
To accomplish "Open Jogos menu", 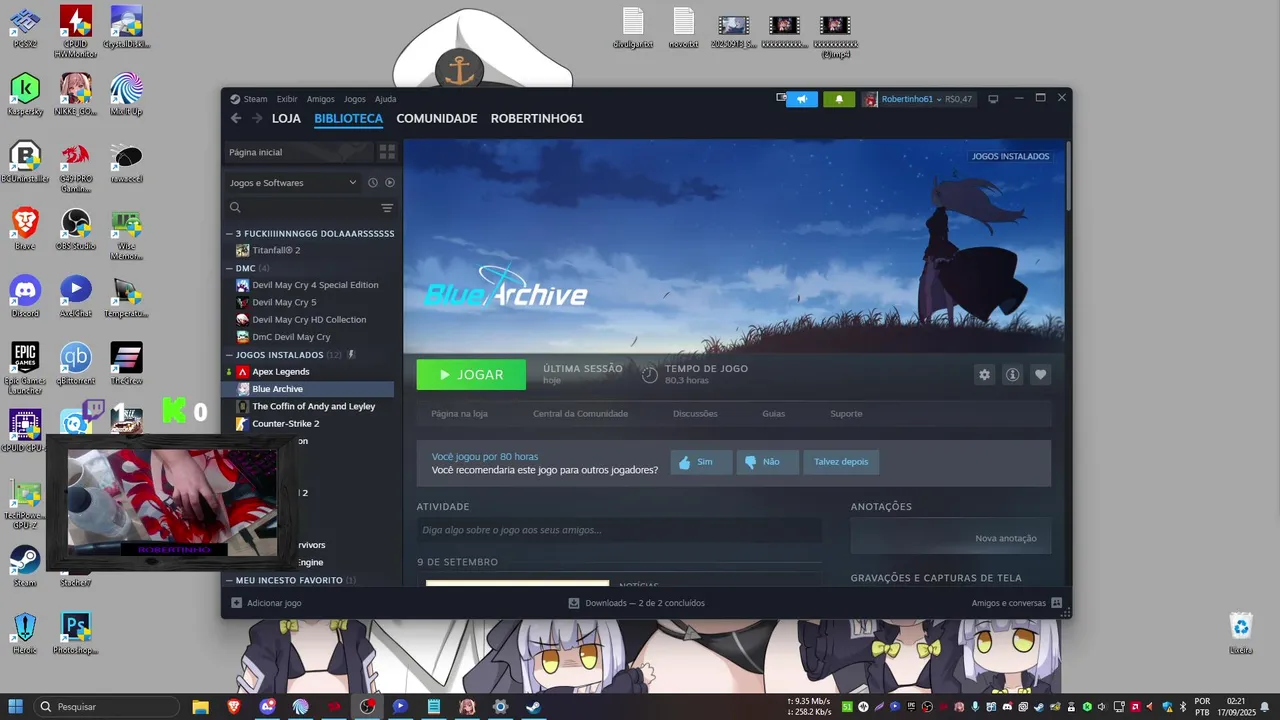I will click(355, 99).
